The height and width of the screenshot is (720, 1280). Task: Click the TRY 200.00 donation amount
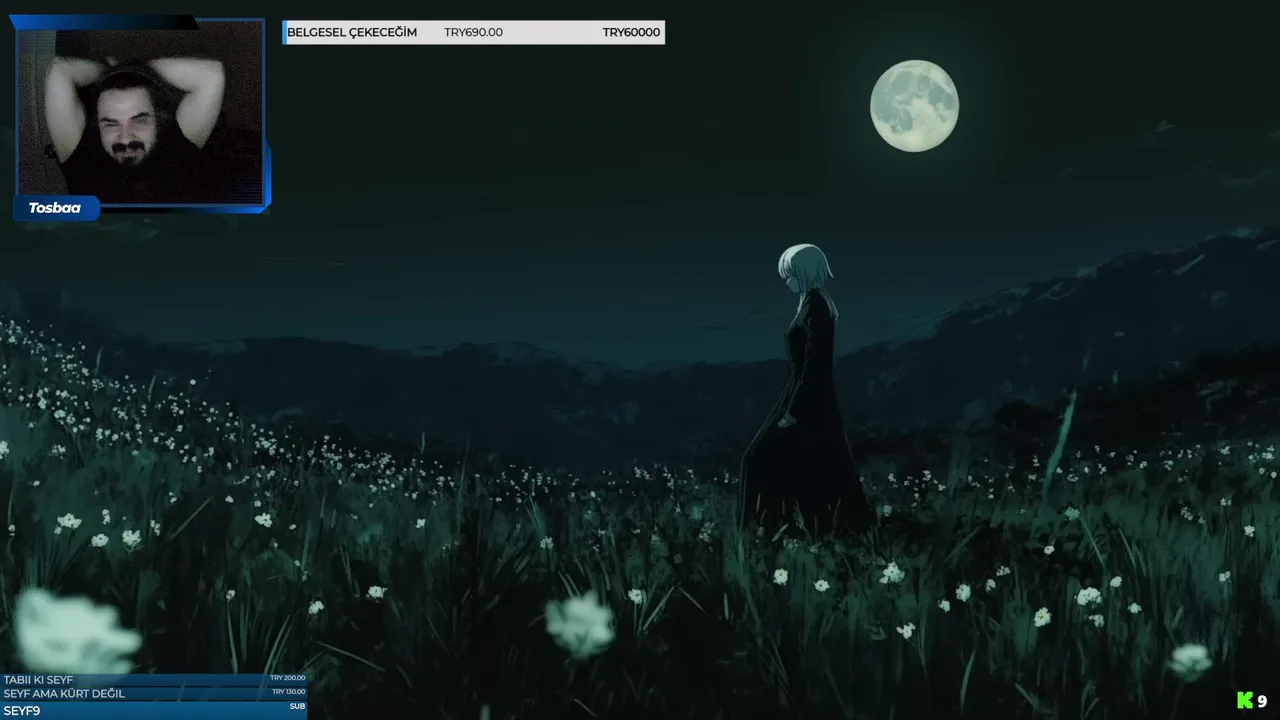tap(288, 678)
